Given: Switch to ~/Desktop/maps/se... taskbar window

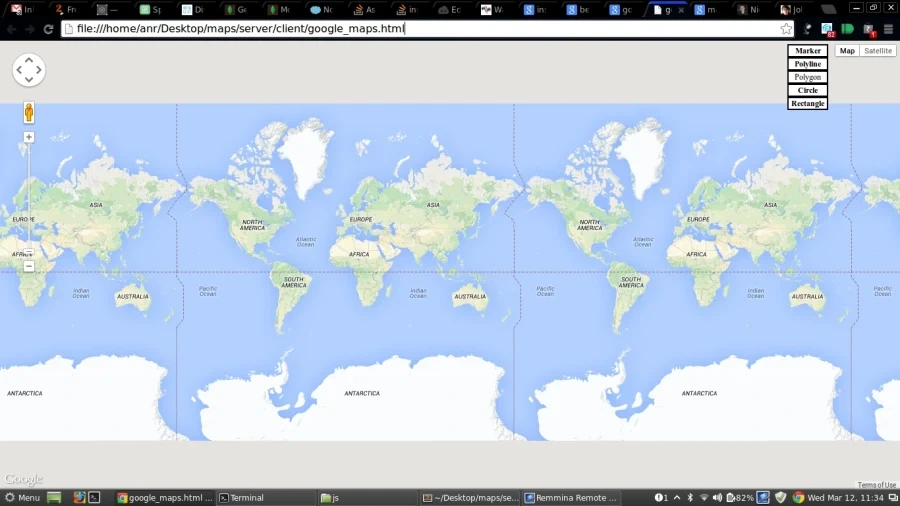Looking at the screenshot, I should (x=471, y=497).
